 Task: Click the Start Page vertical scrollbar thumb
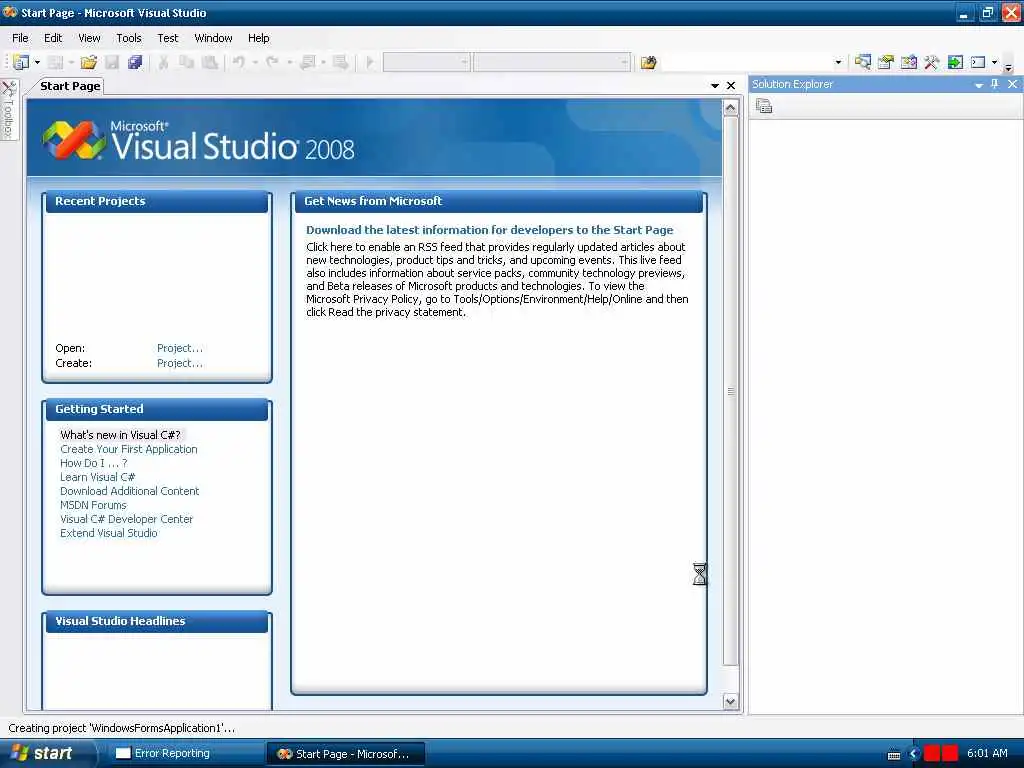click(731, 391)
